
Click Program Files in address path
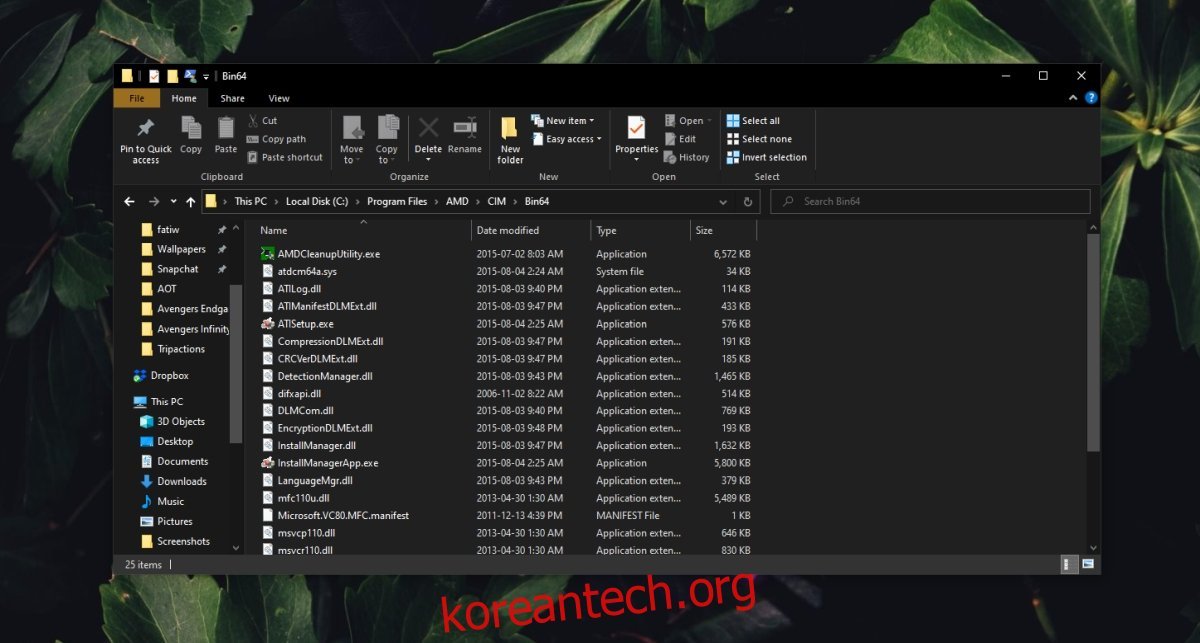coord(397,201)
